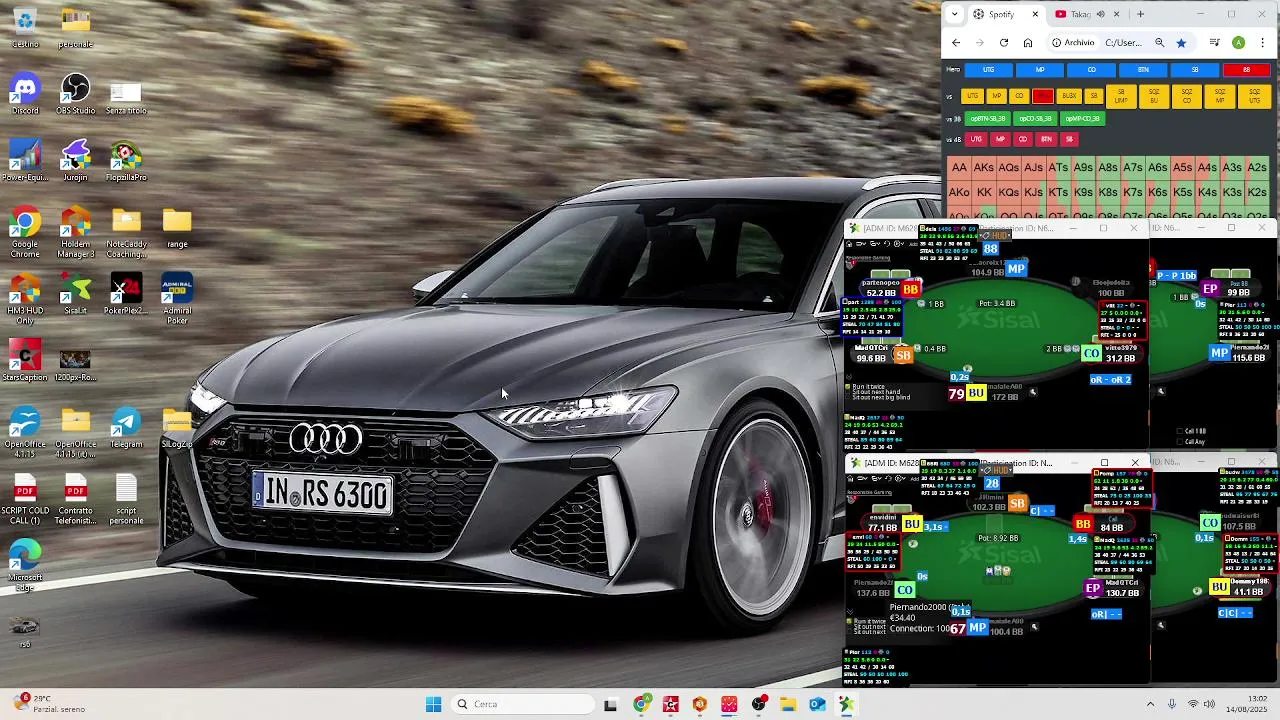The height and width of the screenshot is (720, 1280).
Task: Select the Telegram desktop shortcut
Action: tap(126, 428)
